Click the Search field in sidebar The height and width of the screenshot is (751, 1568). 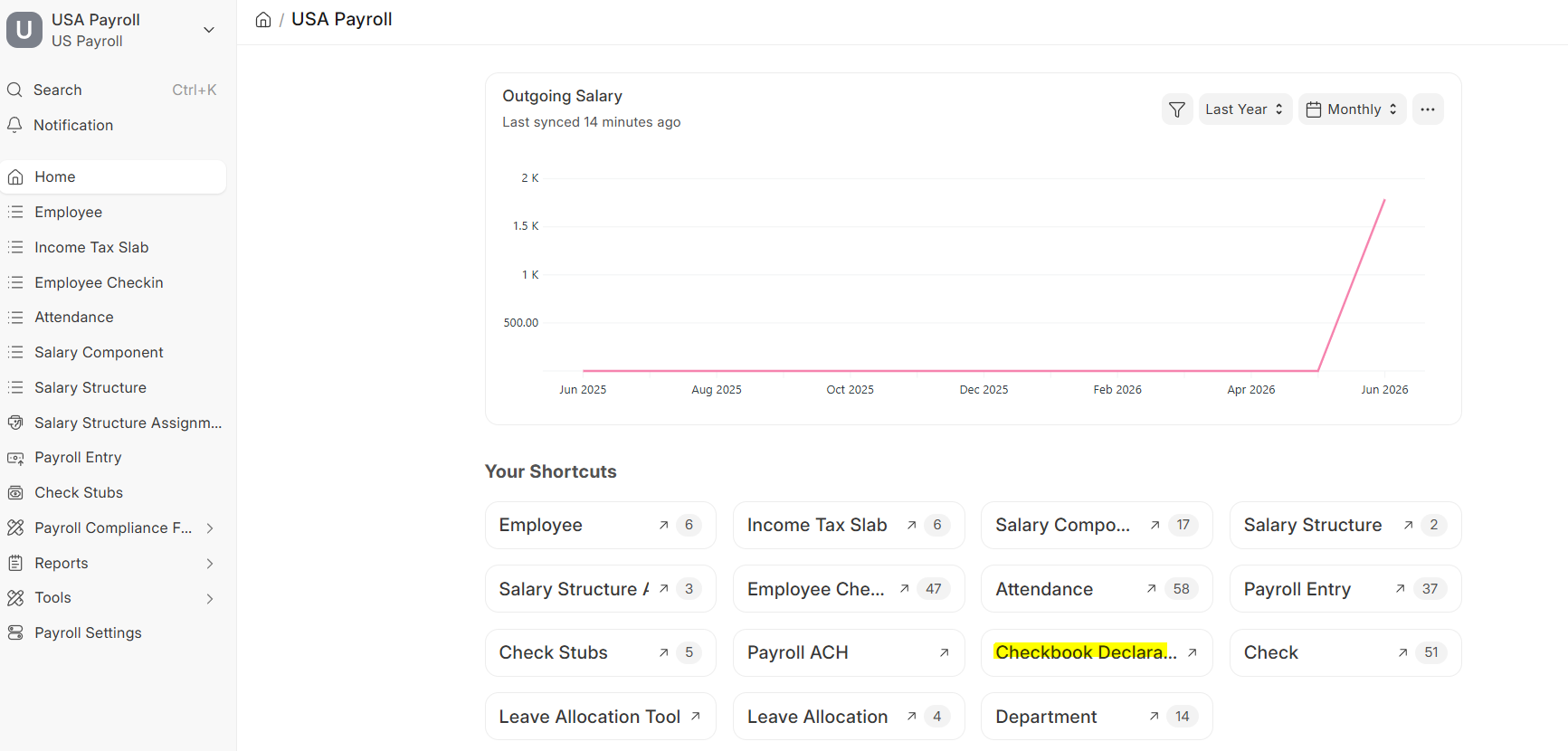(x=113, y=90)
